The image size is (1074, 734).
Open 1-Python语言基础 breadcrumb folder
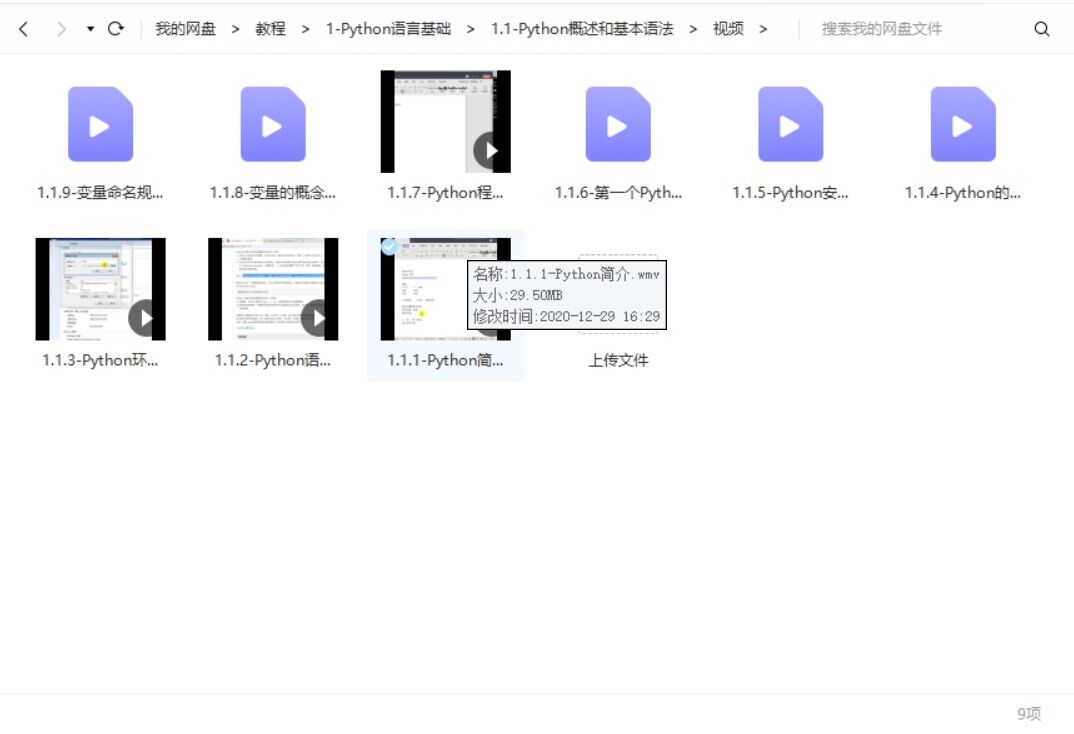click(388, 29)
